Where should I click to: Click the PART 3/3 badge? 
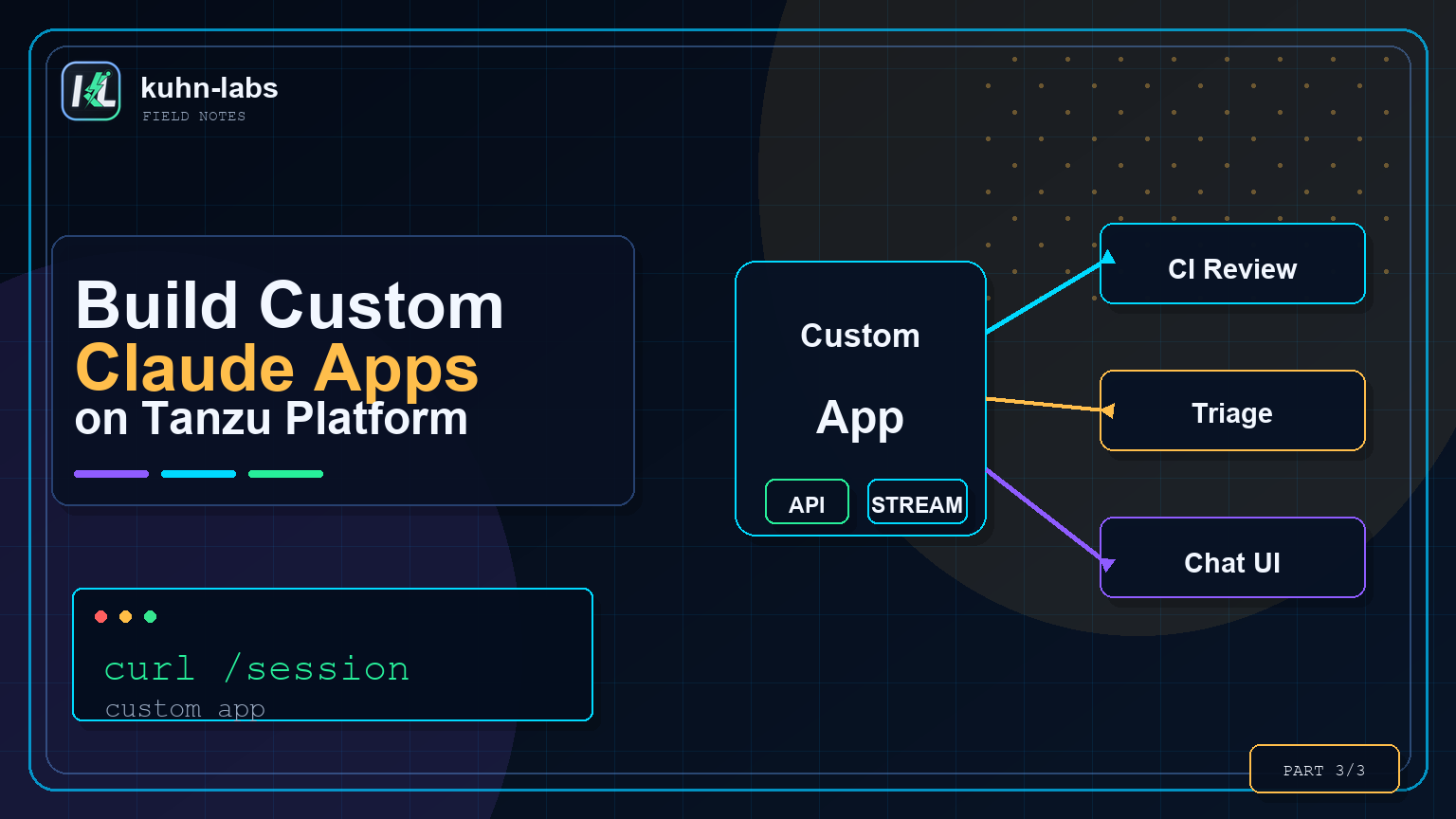pyautogui.click(x=1324, y=769)
